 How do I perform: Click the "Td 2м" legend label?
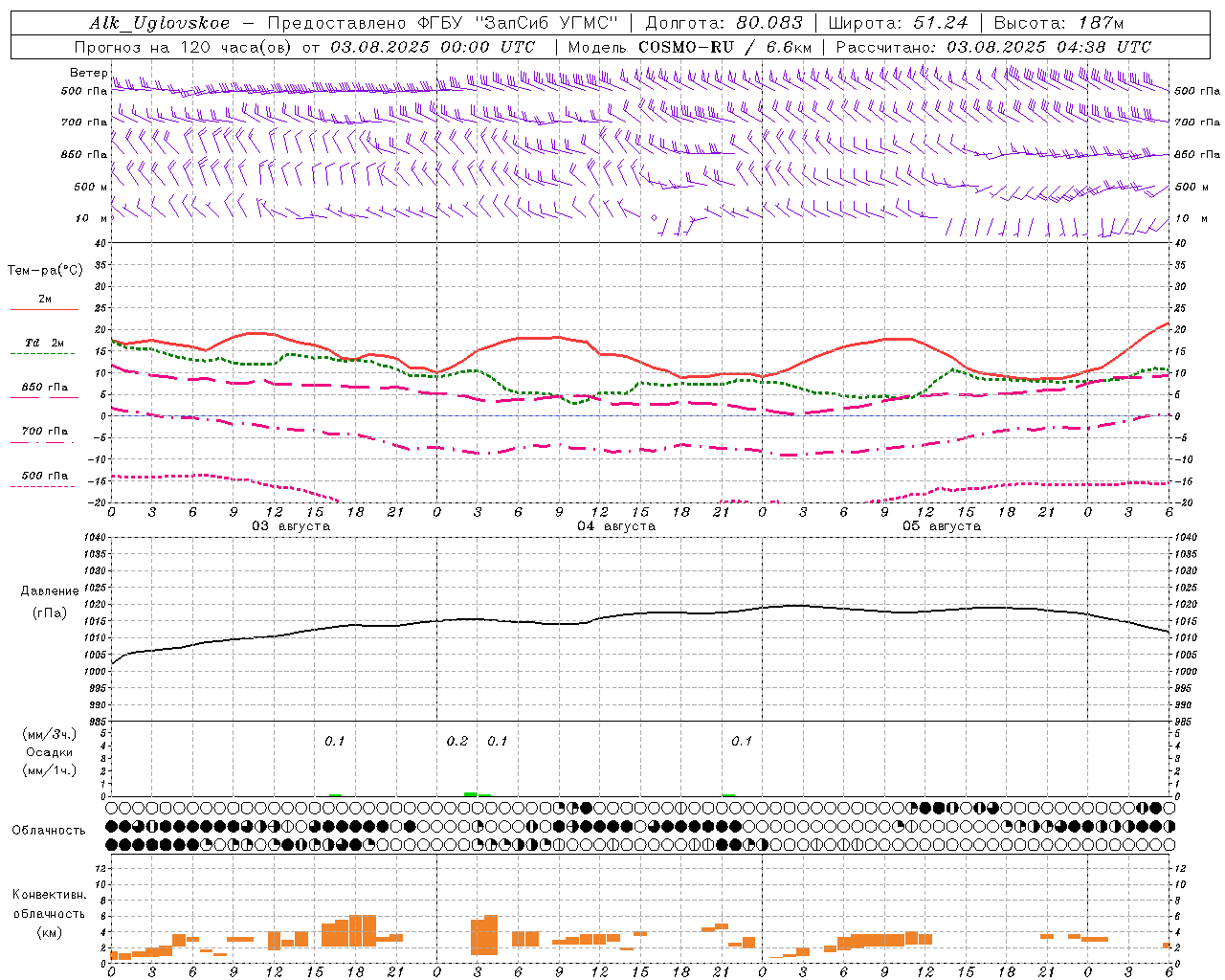[x=45, y=343]
